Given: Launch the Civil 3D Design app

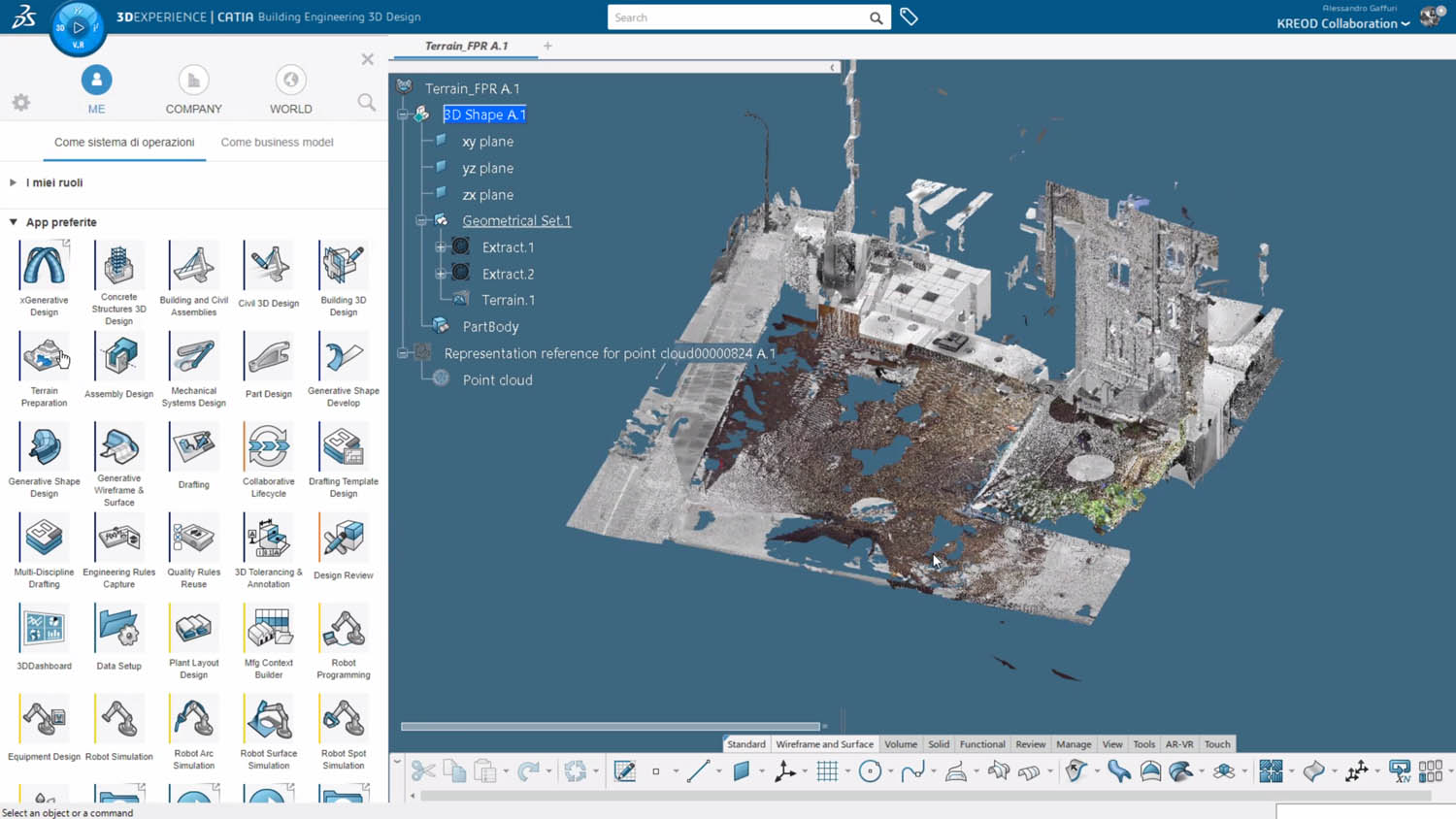Looking at the screenshot, I should [x=268, y=267].
